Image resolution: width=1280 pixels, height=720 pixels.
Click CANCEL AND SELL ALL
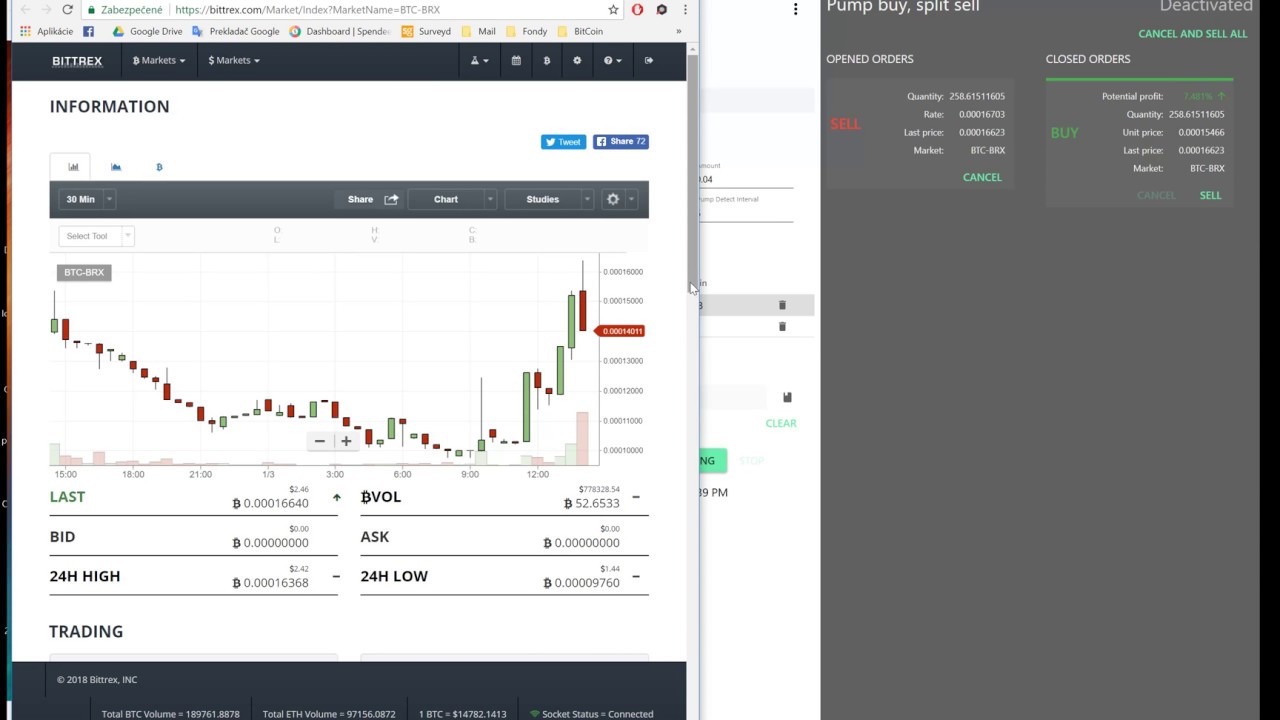coord(1193,34)
